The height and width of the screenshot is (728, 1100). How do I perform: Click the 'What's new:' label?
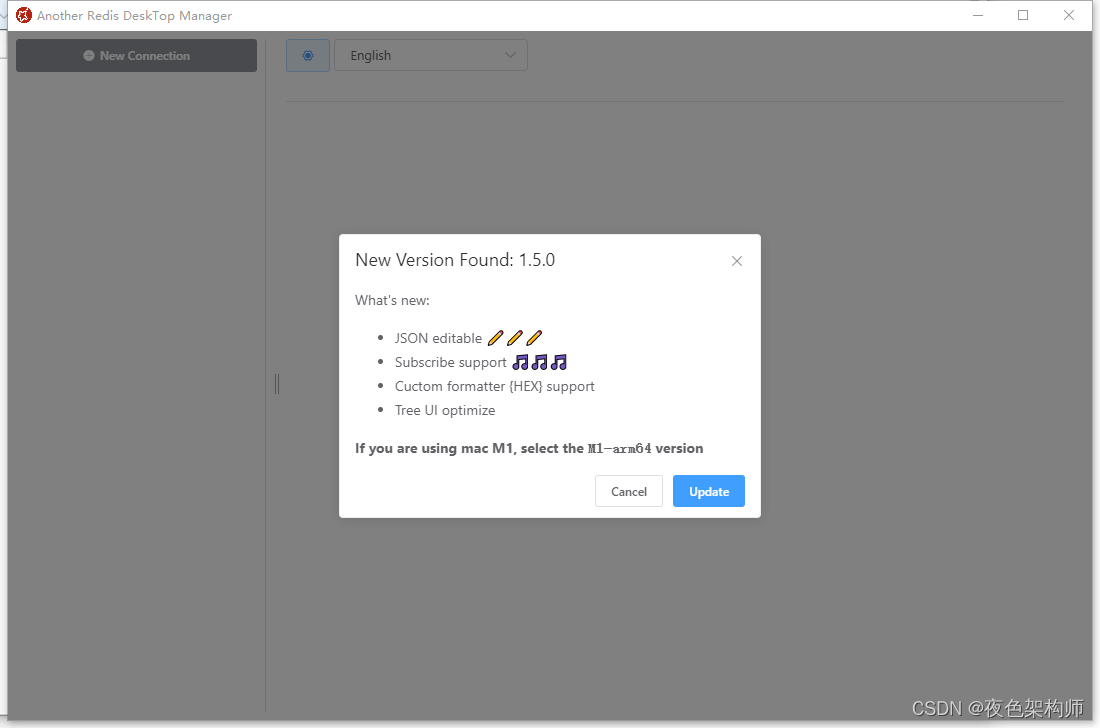coord(392,300)
